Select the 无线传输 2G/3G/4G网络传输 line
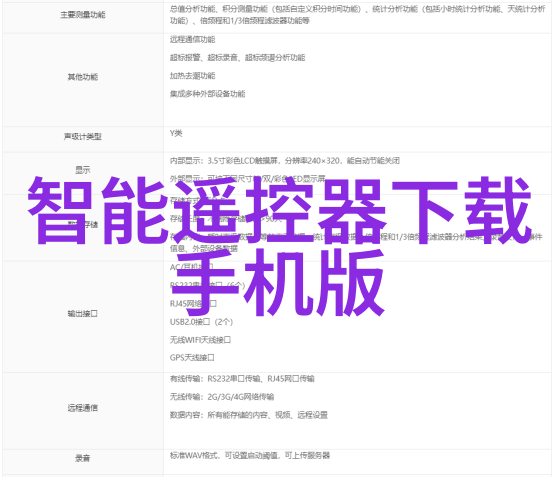The height and width of the screenshot is (477, 554). (222, 397)
